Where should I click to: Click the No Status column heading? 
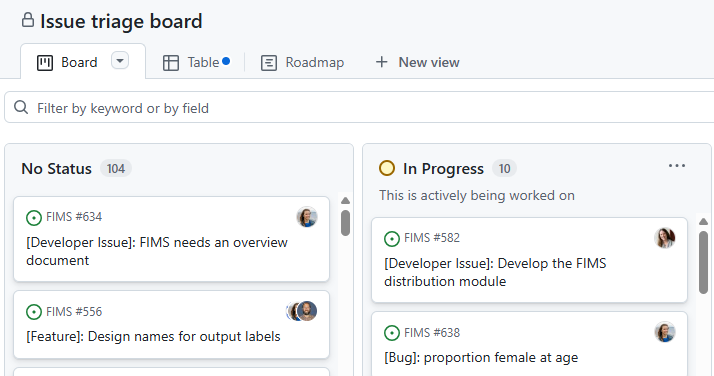point(56,169)
